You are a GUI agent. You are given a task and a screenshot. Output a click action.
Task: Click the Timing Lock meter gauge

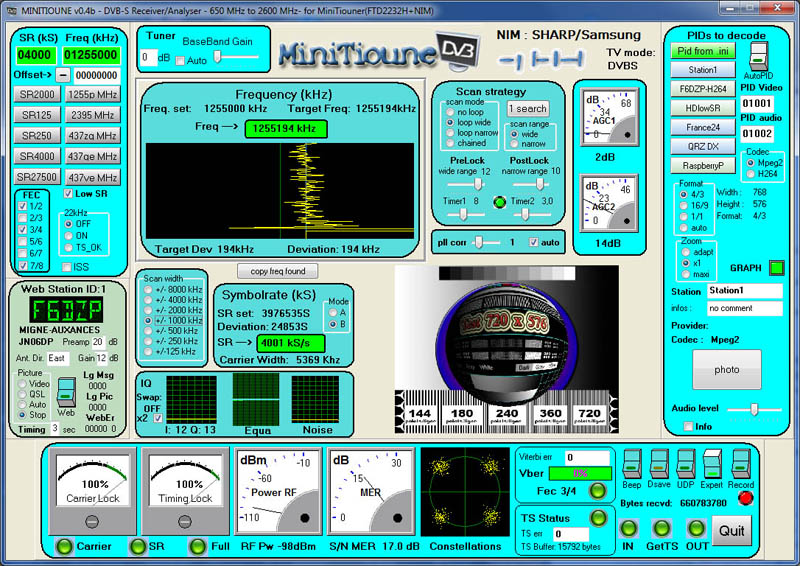pyautogui.click(x=185, y=491)
